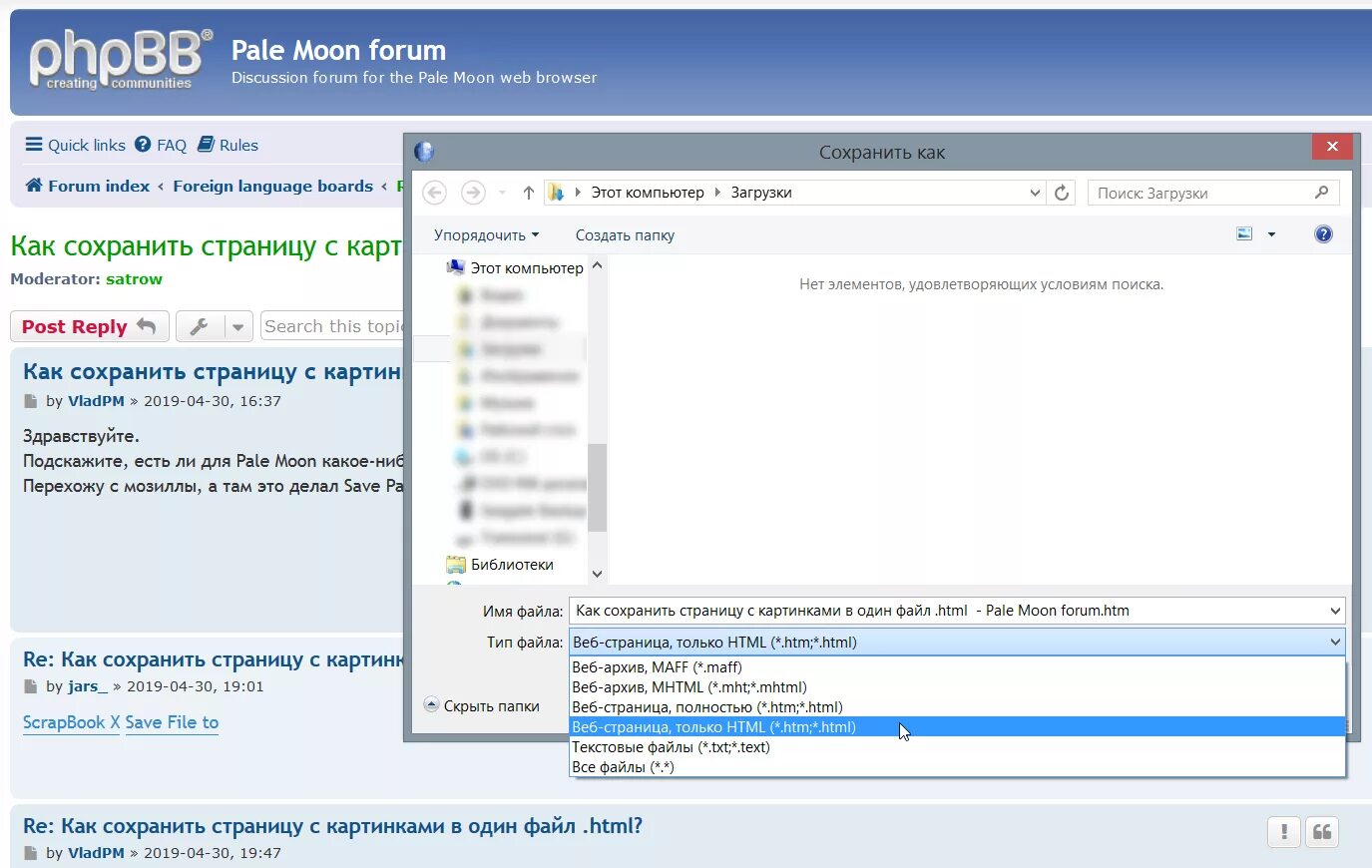
Task: Click the help question mark icon
Action: pyautogui.click(x=1323, y=234)
